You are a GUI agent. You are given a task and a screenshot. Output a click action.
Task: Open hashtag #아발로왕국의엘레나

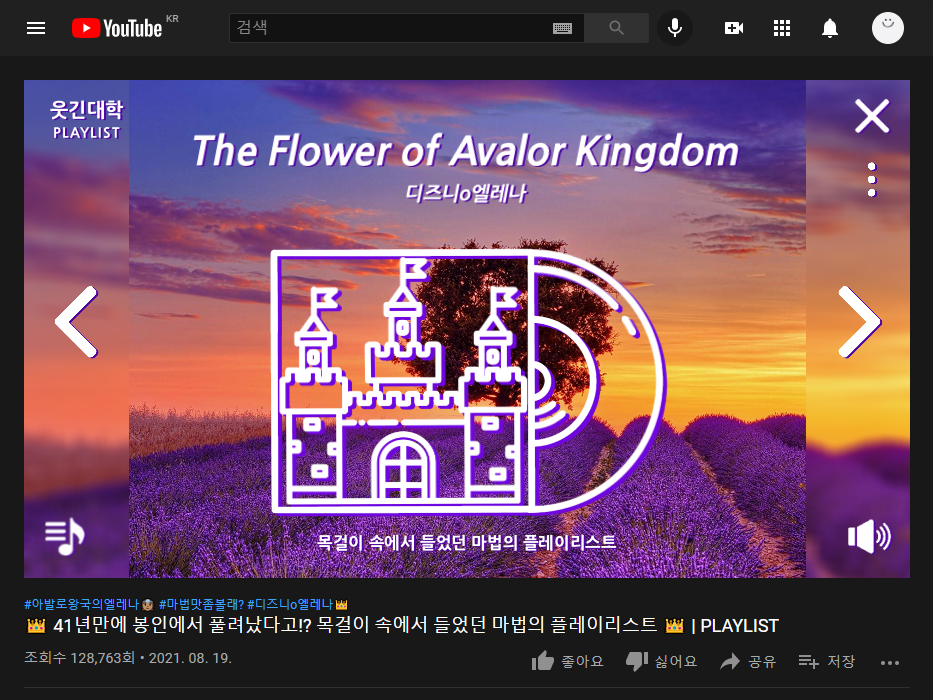[89, 604]
